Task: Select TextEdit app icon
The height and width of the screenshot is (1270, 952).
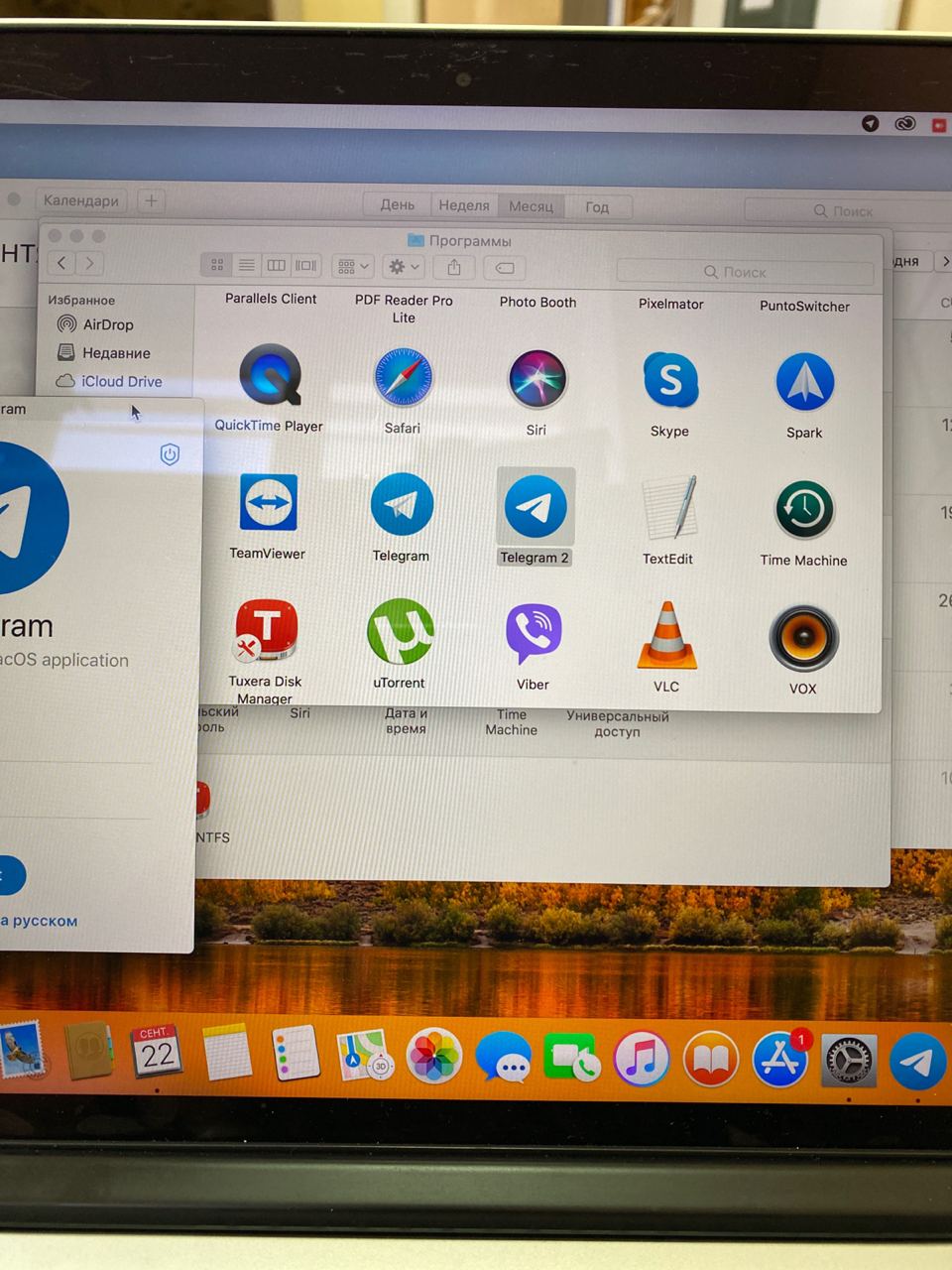Action: [x=669, y=509]
